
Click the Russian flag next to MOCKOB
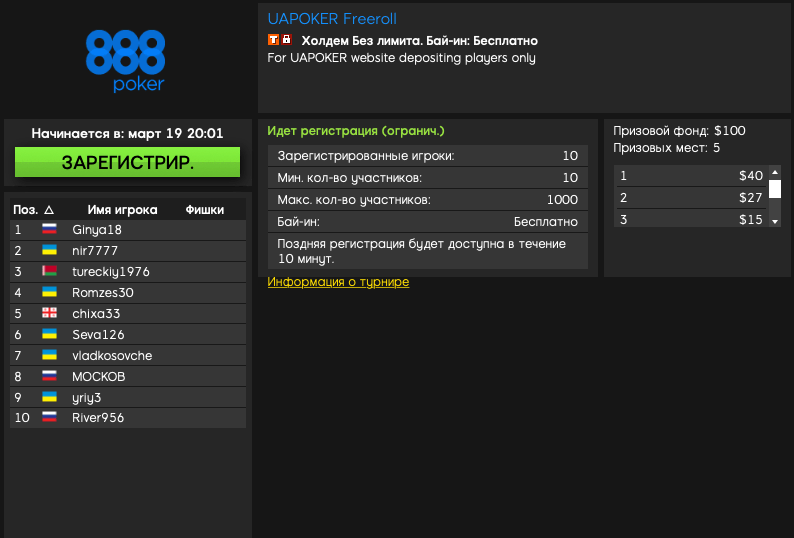(x=49, y=376)
